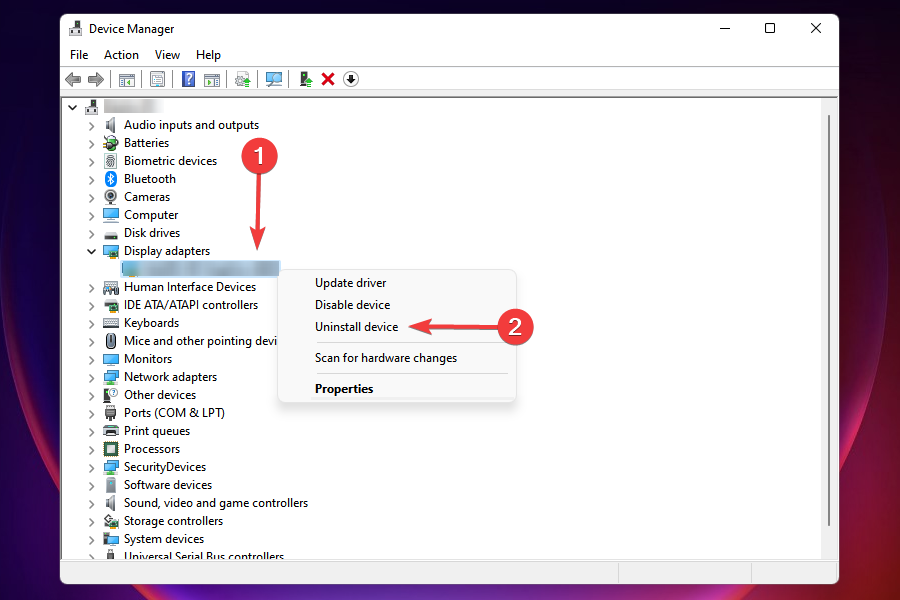
Task: Choose Uninstall device from context menu
Action: click(356, 327)
